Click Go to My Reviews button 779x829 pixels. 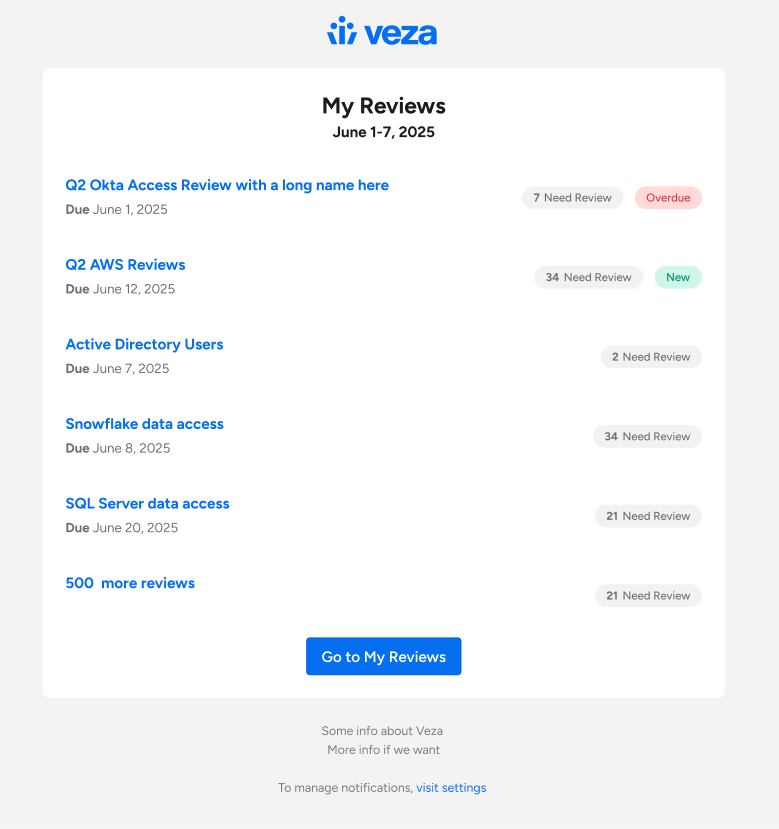pyautogui.click(x=383, y=656)
